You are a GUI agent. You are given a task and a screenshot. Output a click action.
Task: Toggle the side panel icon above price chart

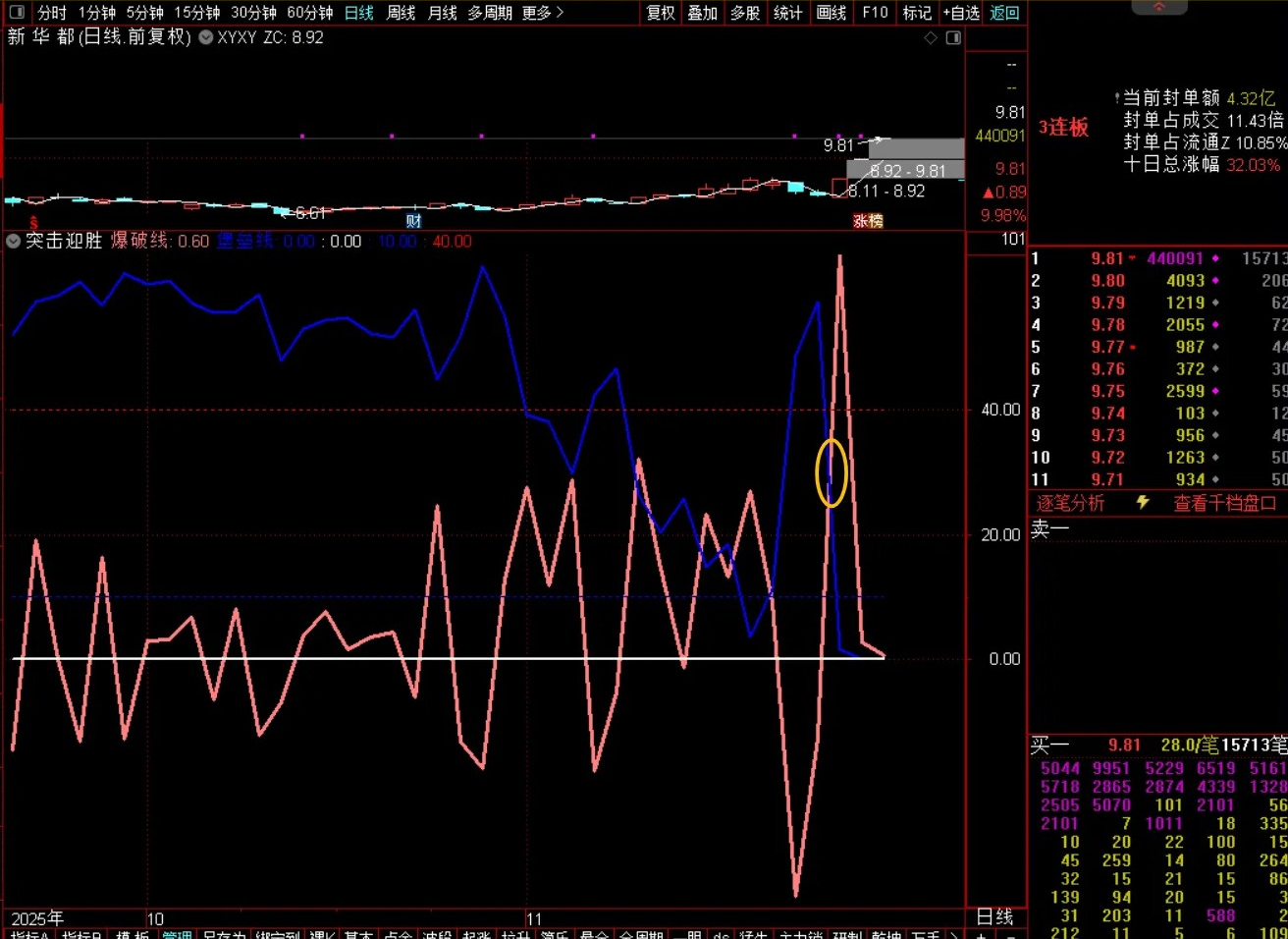click(953, 37)
